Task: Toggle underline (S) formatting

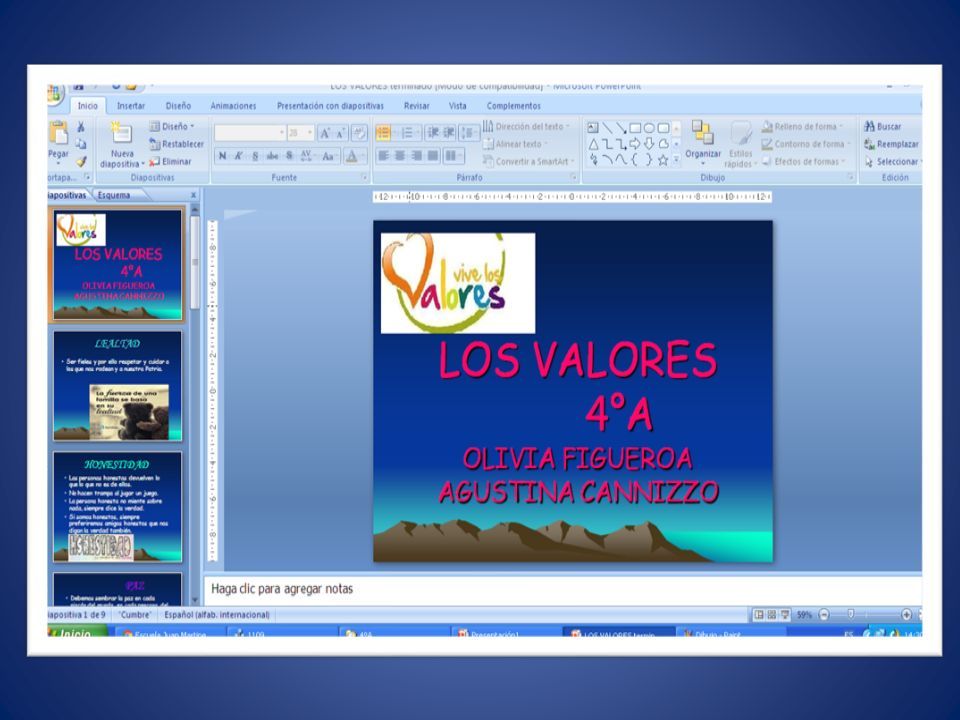Action: [x=255, y=156]
